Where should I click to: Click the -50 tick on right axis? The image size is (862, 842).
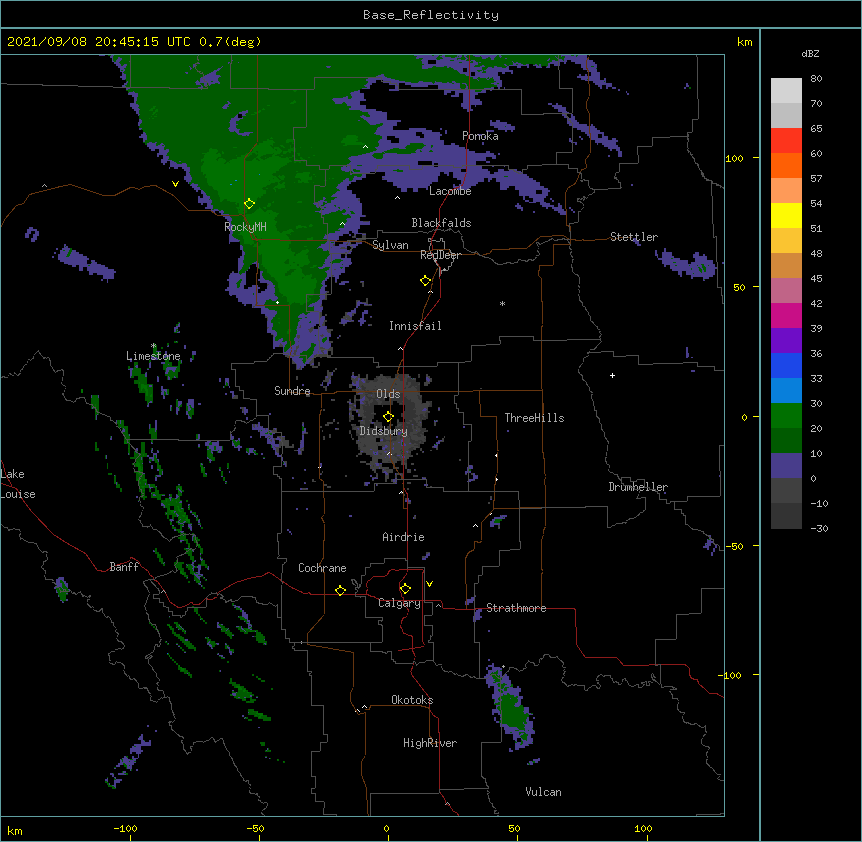734,546
